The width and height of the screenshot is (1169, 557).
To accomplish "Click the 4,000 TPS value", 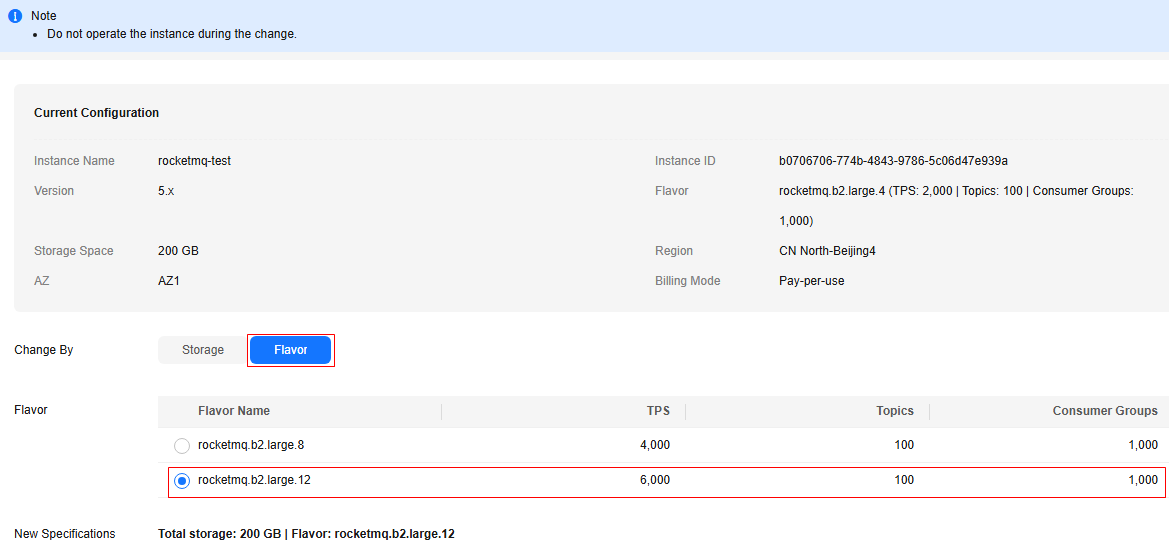I will point(655,445).
